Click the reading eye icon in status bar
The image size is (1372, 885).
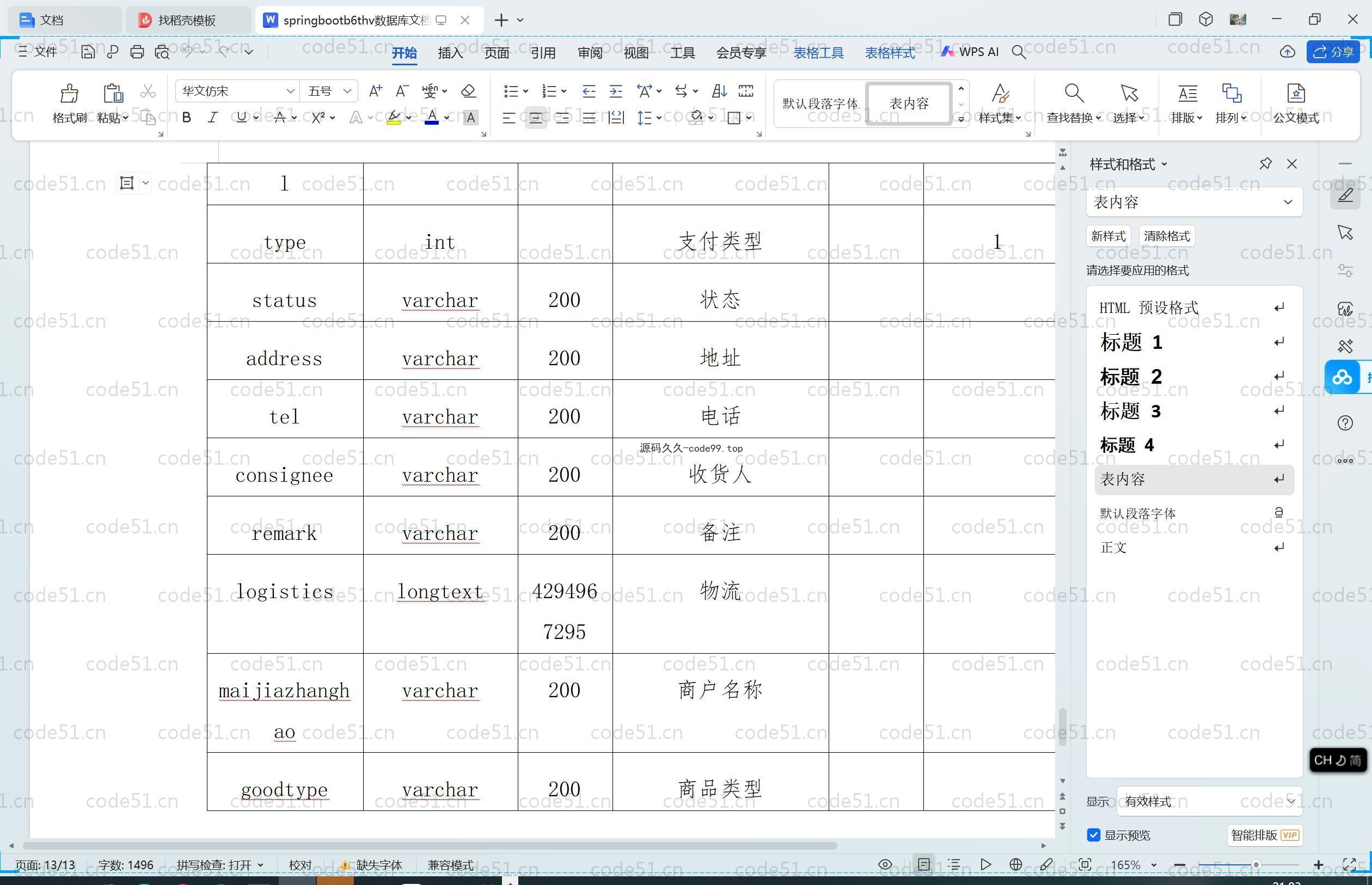tap(885, 864)
